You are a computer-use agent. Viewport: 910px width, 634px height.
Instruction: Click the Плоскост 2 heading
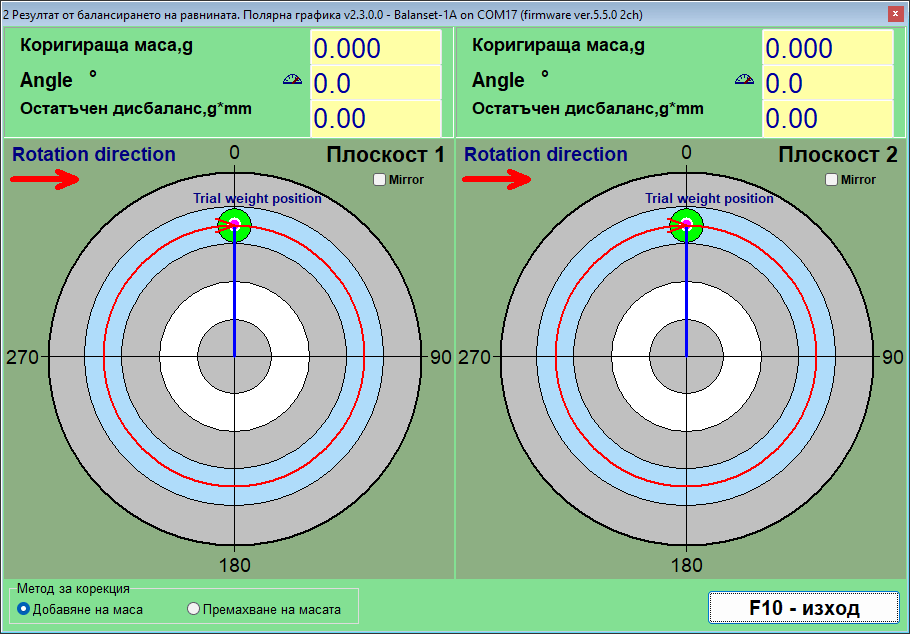(838, 155)
